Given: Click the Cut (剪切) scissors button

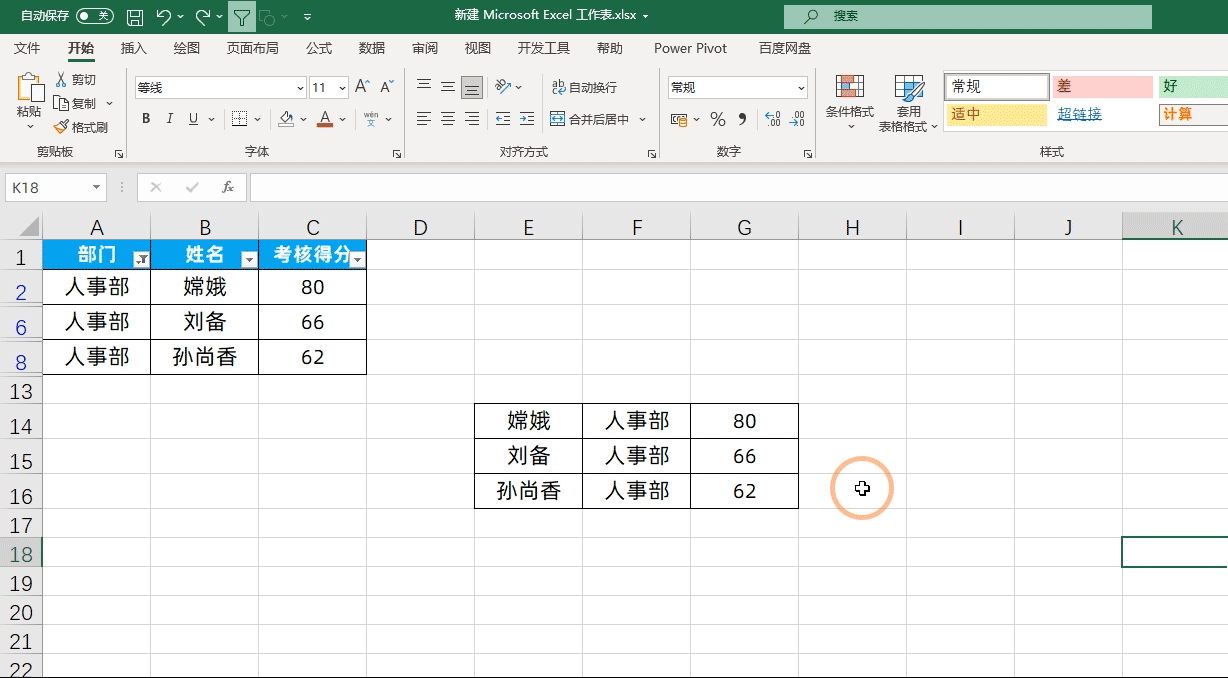Looking at the screenshot, I should pyautogui.click(x=76, y=80).
